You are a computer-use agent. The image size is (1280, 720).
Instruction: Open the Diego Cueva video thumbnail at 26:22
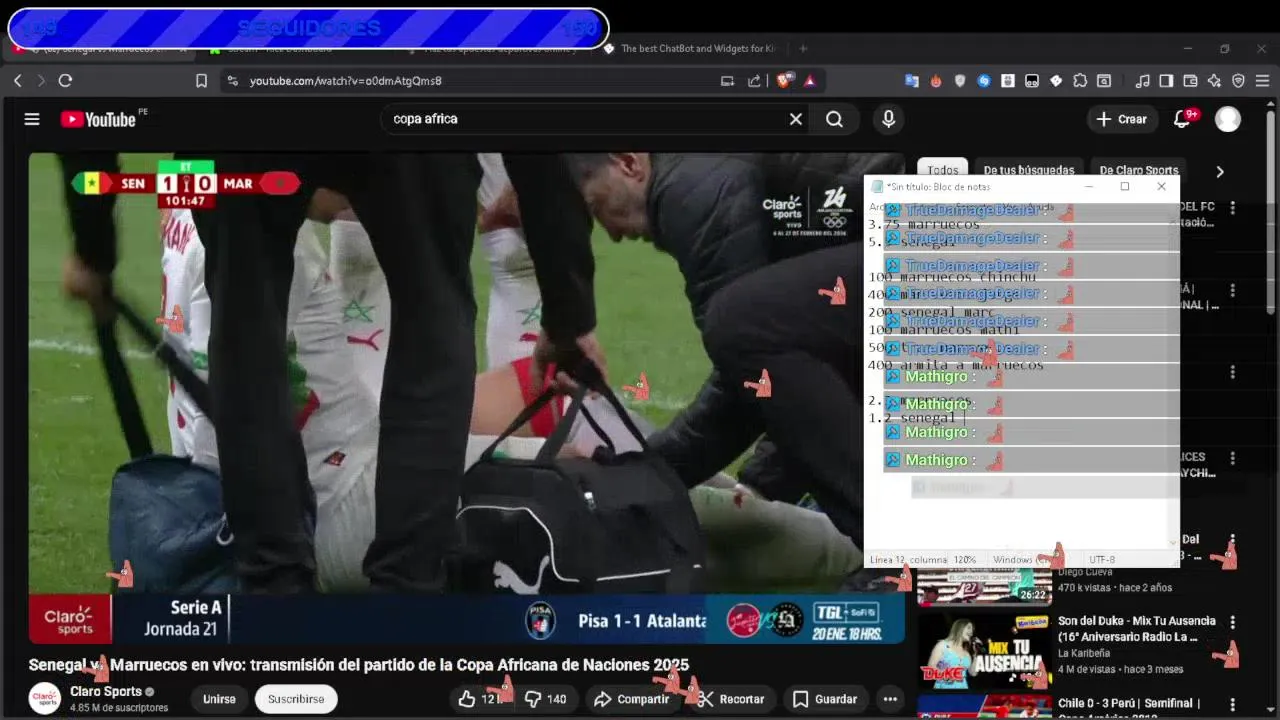(x=984, y=586)
